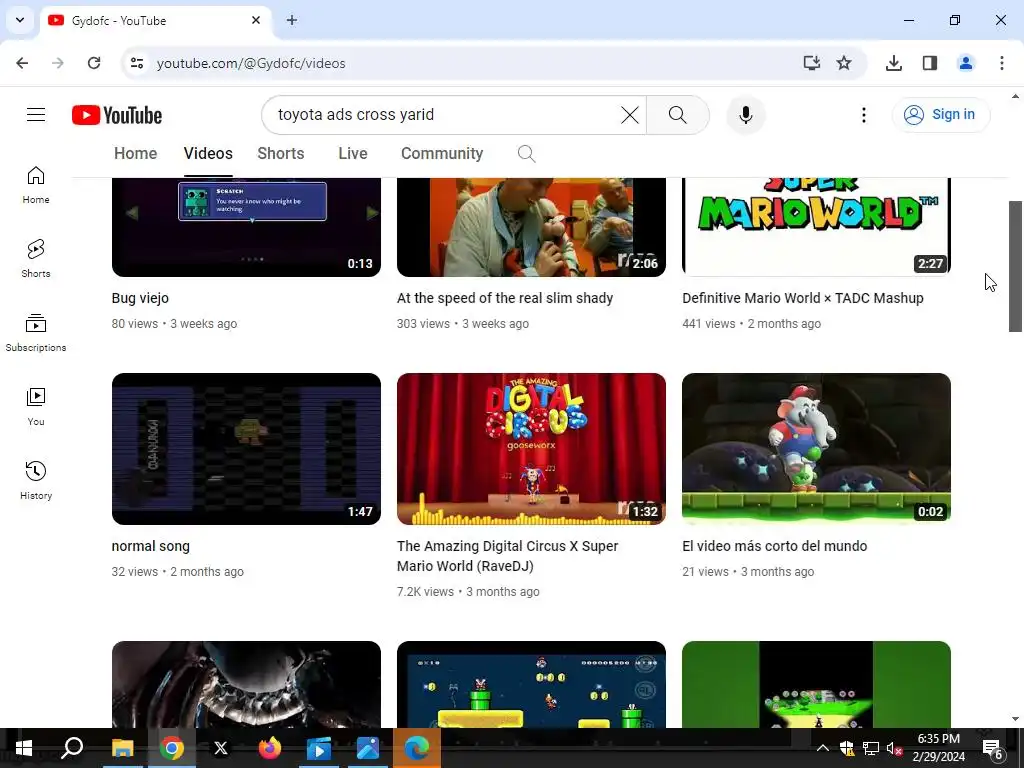Play the 2:06 slim shady thumbnail
The image size is (1024, 768).
tap(531, 227)
